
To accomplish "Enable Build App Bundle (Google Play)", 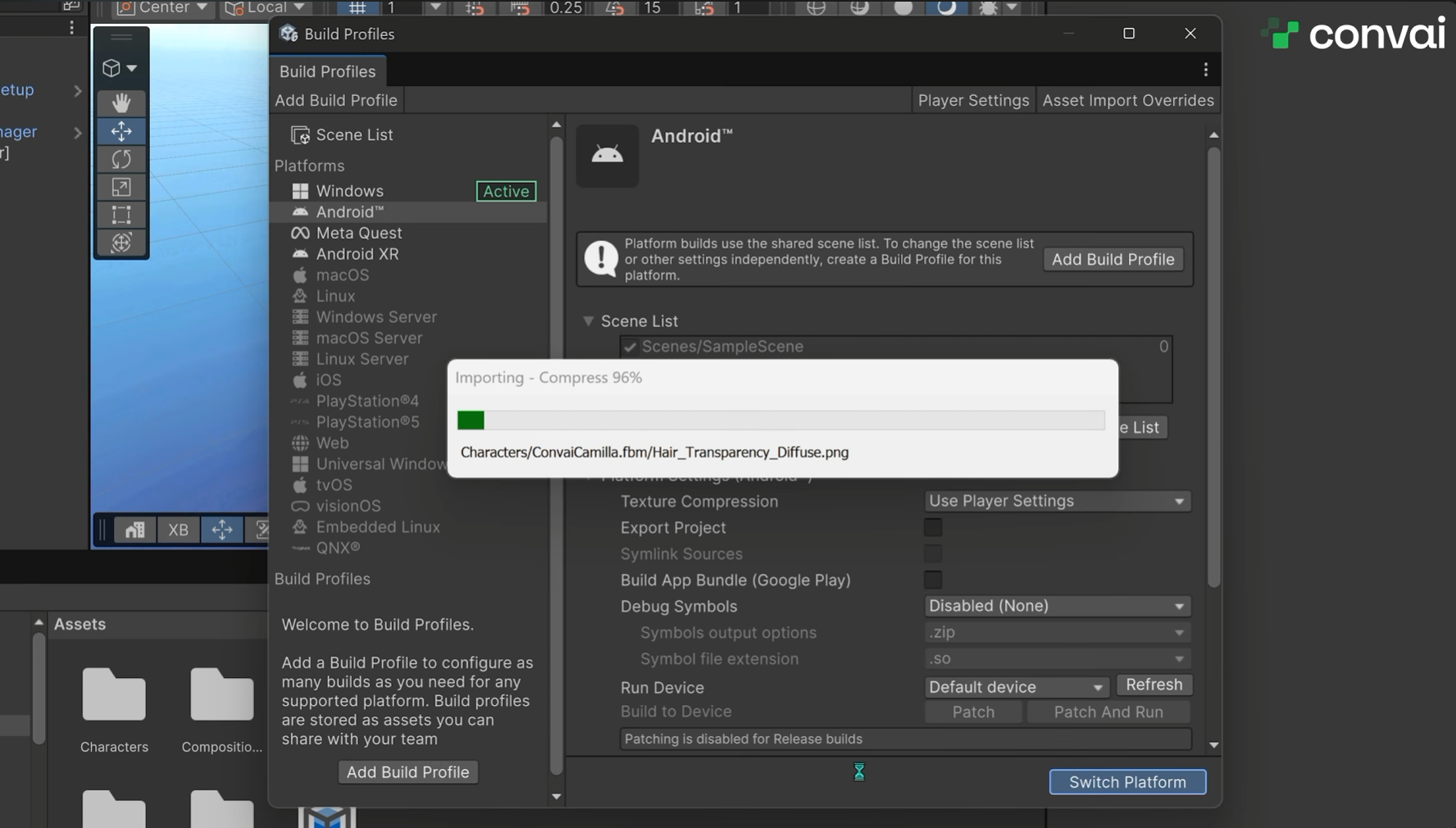I will pos(933,580).
